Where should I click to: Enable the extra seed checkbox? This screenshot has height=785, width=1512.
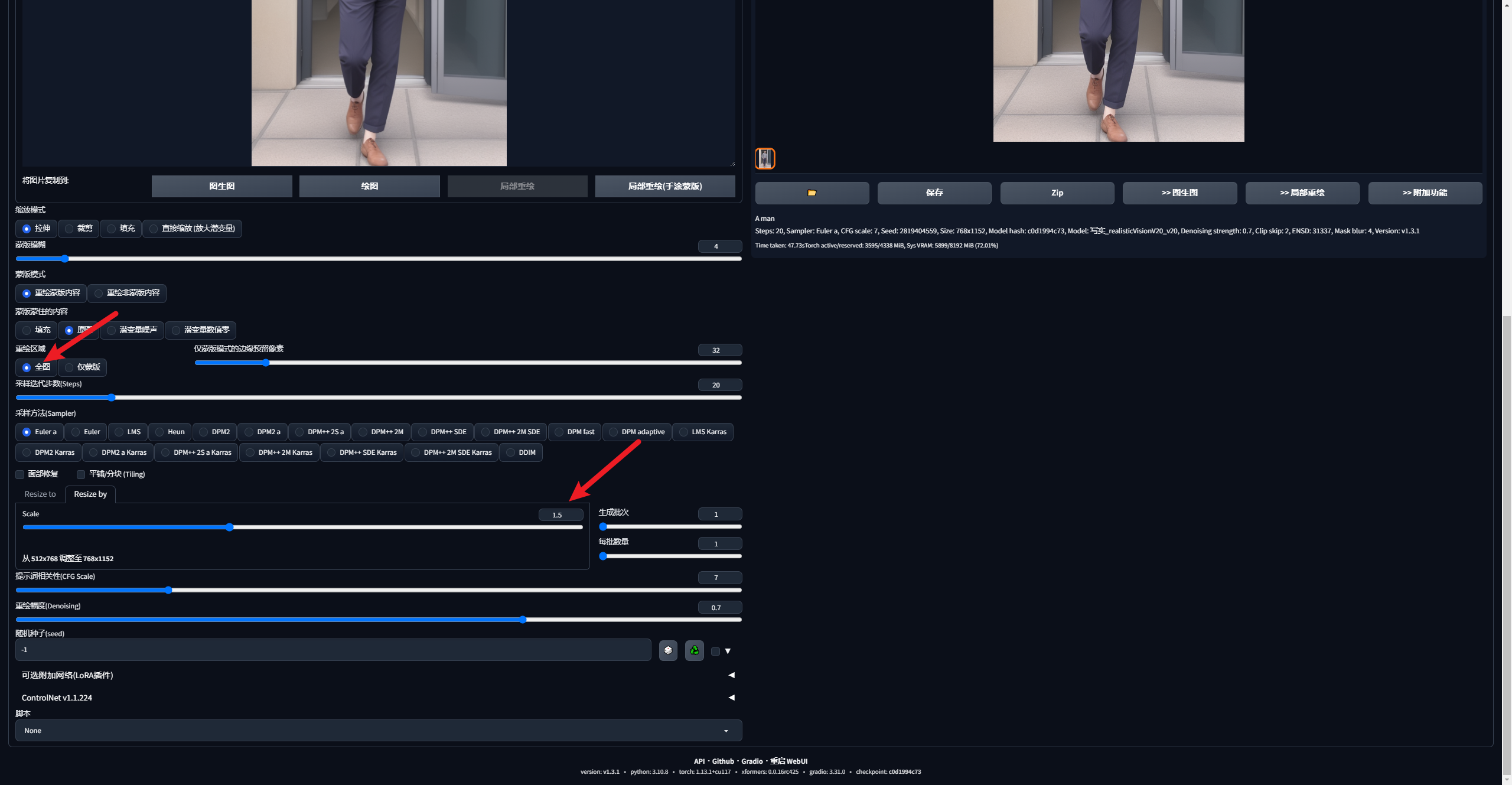click(x=715, y=651)
